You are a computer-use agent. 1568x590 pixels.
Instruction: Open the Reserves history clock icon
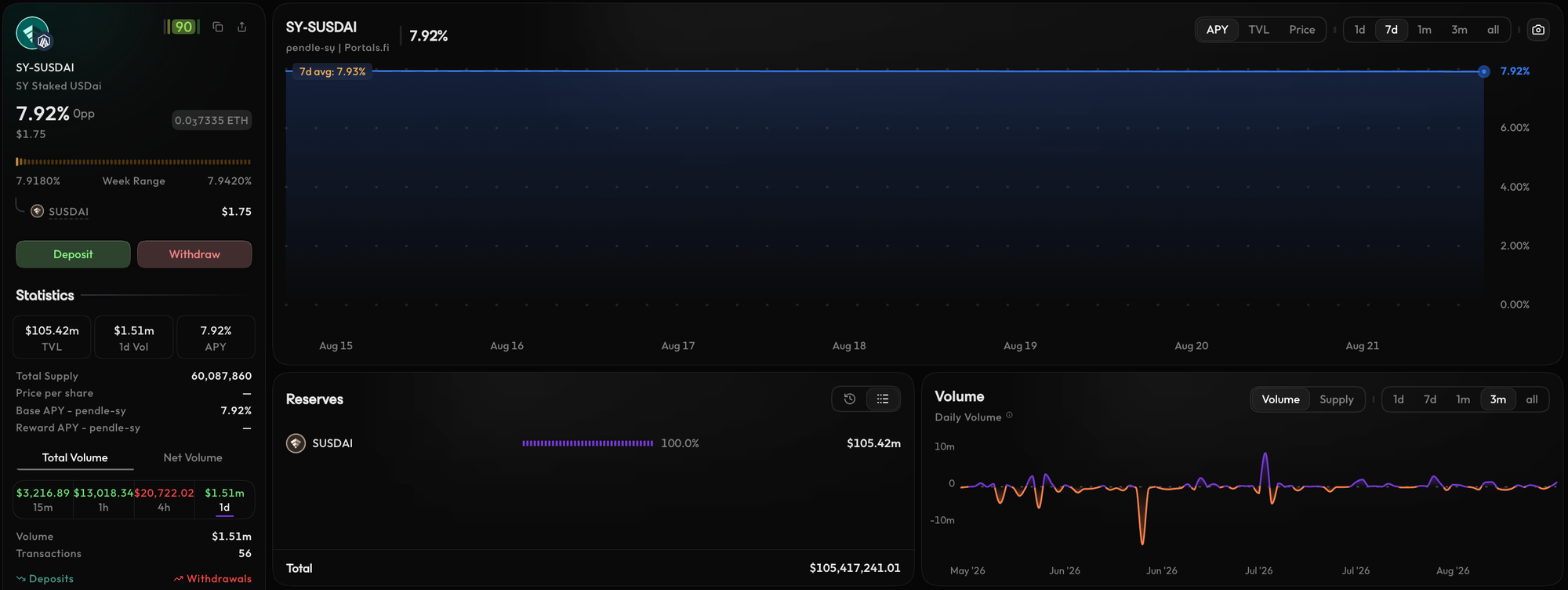click(x=850, y=399)
